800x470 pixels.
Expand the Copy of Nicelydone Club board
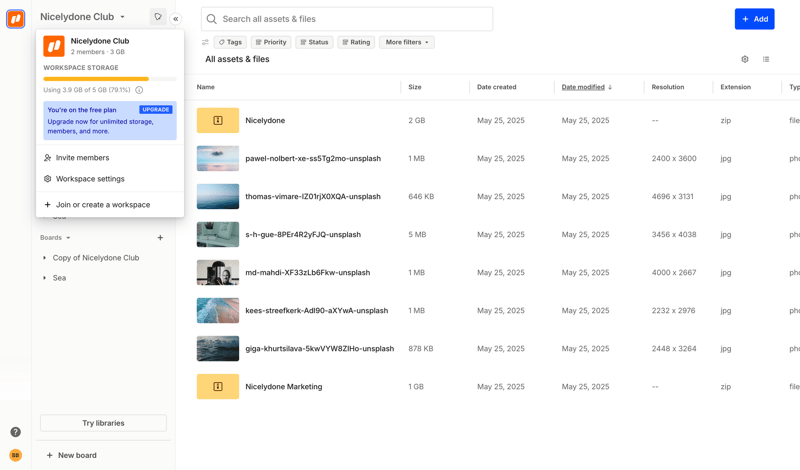tap(44, 258)
